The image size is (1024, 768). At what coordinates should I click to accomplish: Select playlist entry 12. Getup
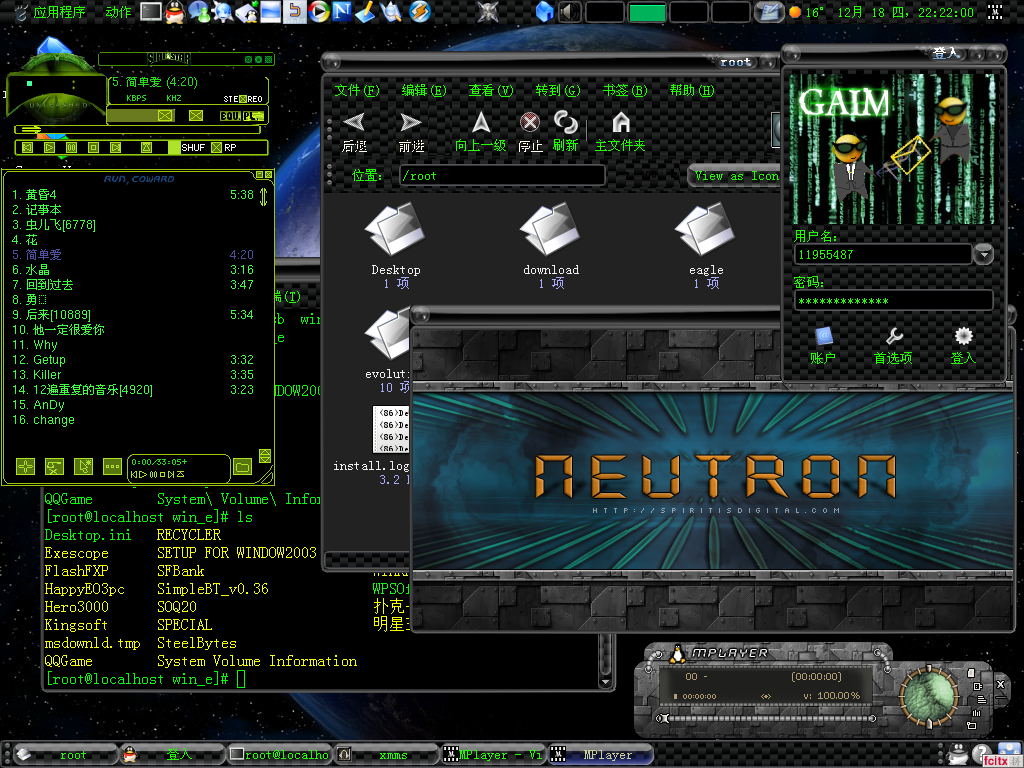tap(133, 360)
